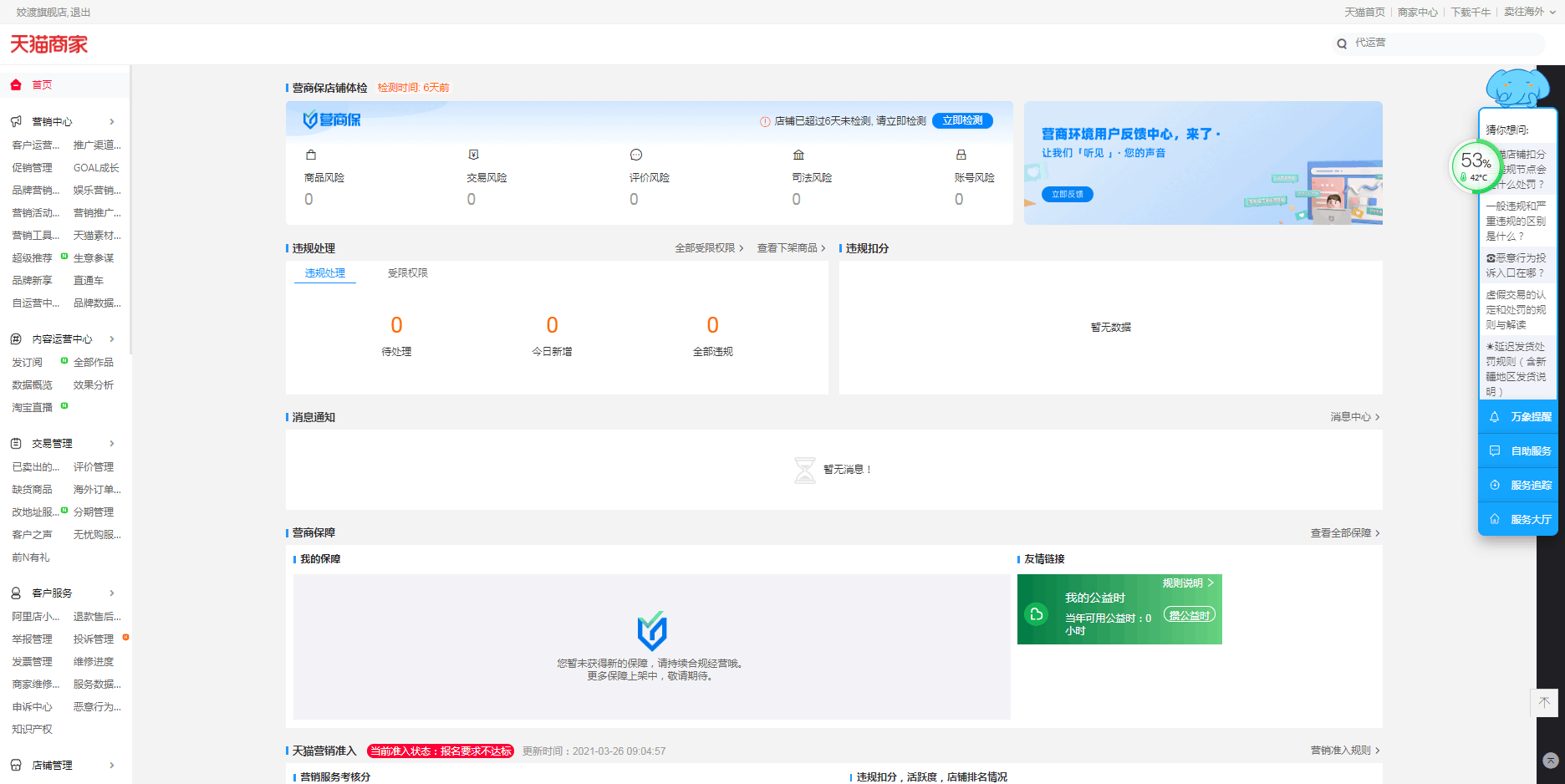Click 商品风险 bag icon
The image size is (1565, 784).
pyautogui.click(x=311, y=155)
